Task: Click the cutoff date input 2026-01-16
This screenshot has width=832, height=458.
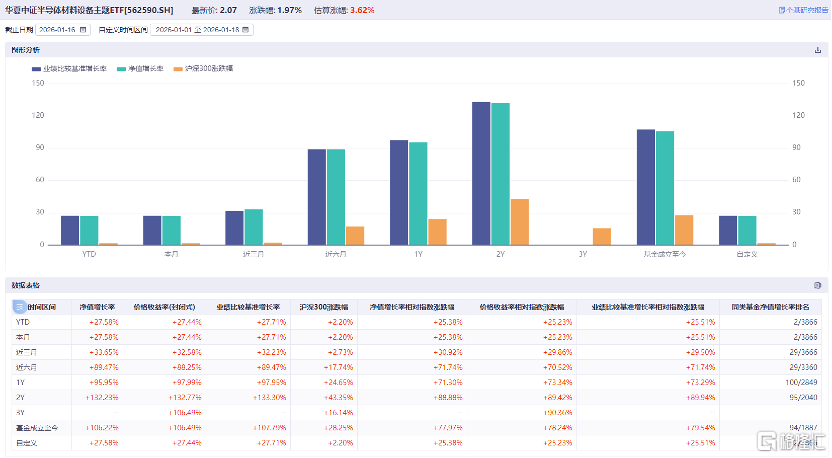Action: click(63, 30)
